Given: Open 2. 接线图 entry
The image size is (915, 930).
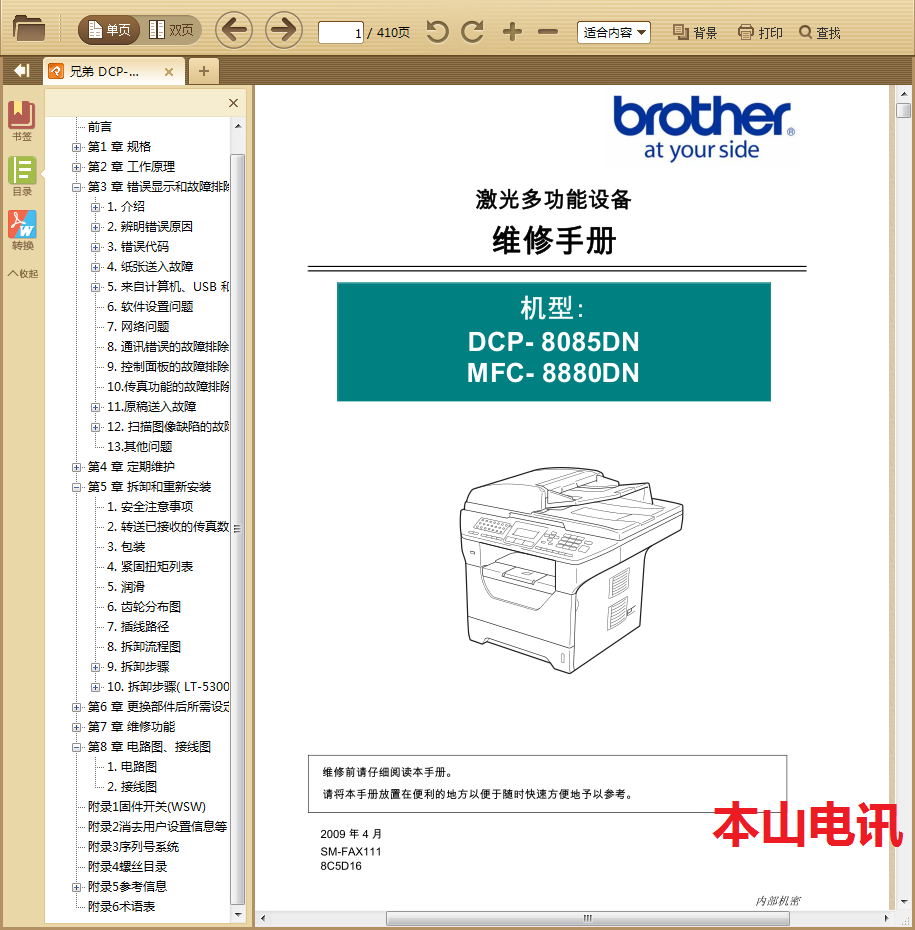Looking at the screenshot, I should [132, 787].
